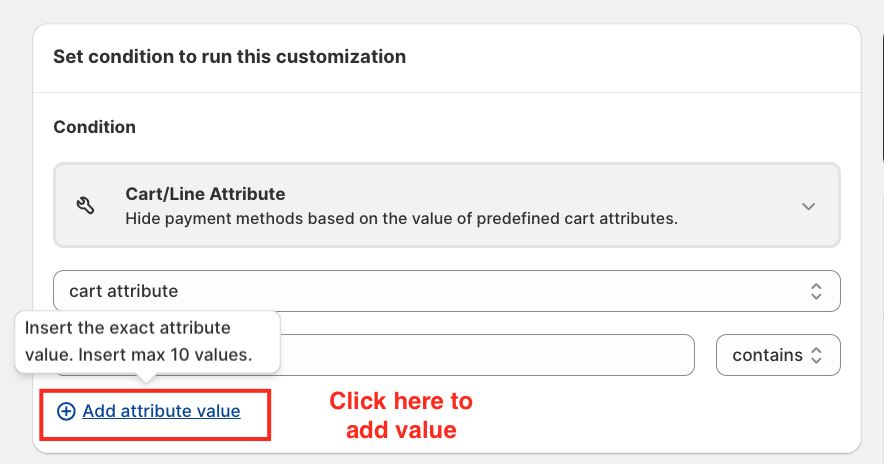Click the up-down arrows in cart attribute select
This screenshot has height=464, width=884.
pyautogui.click(x=816, y=291)
